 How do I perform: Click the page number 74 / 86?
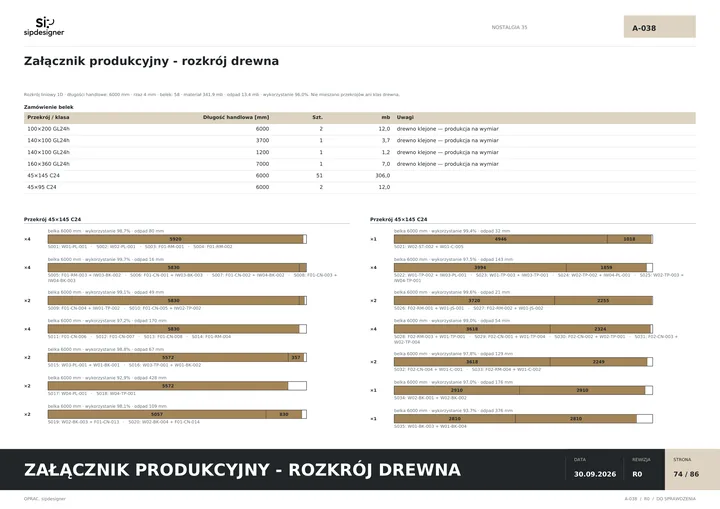686,474
